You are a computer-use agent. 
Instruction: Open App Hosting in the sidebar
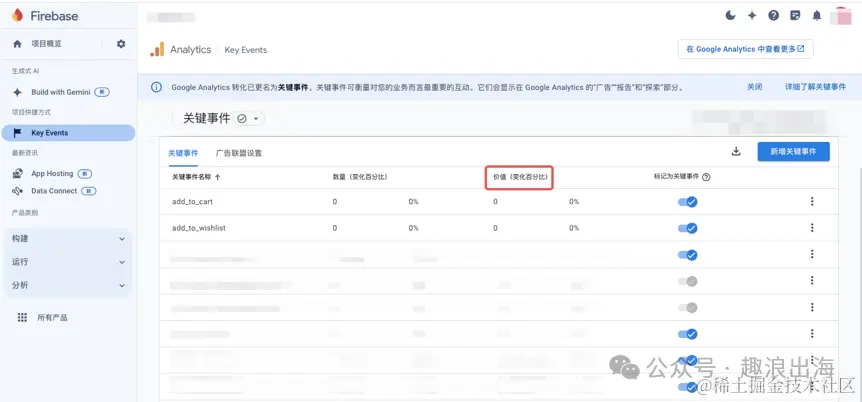[52, 173]
